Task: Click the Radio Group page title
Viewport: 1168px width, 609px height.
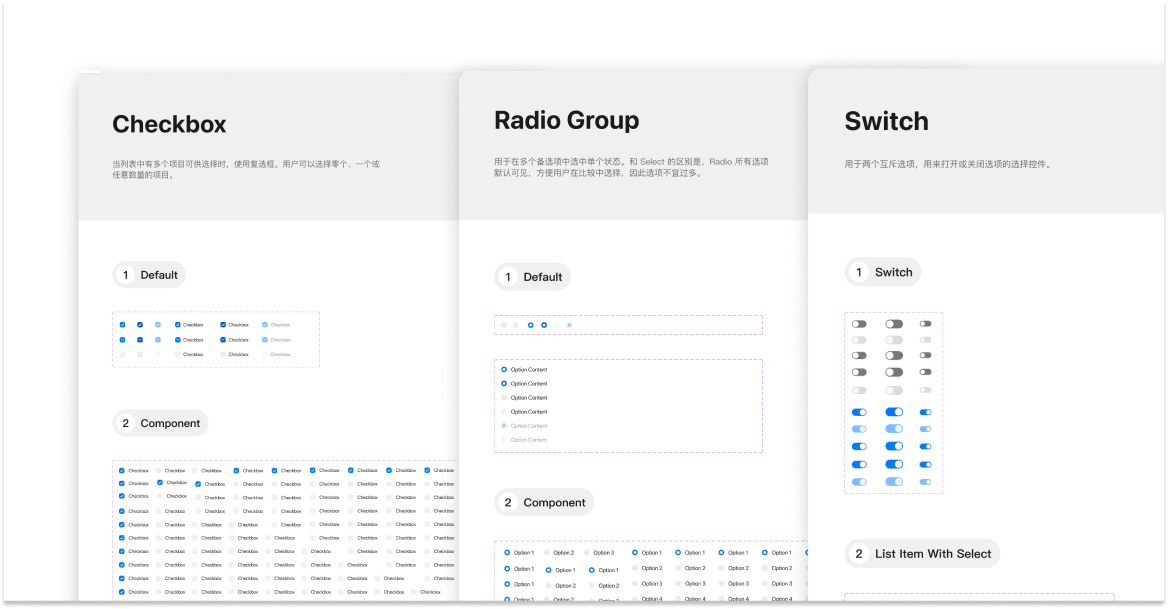Action: coord(566,120)
